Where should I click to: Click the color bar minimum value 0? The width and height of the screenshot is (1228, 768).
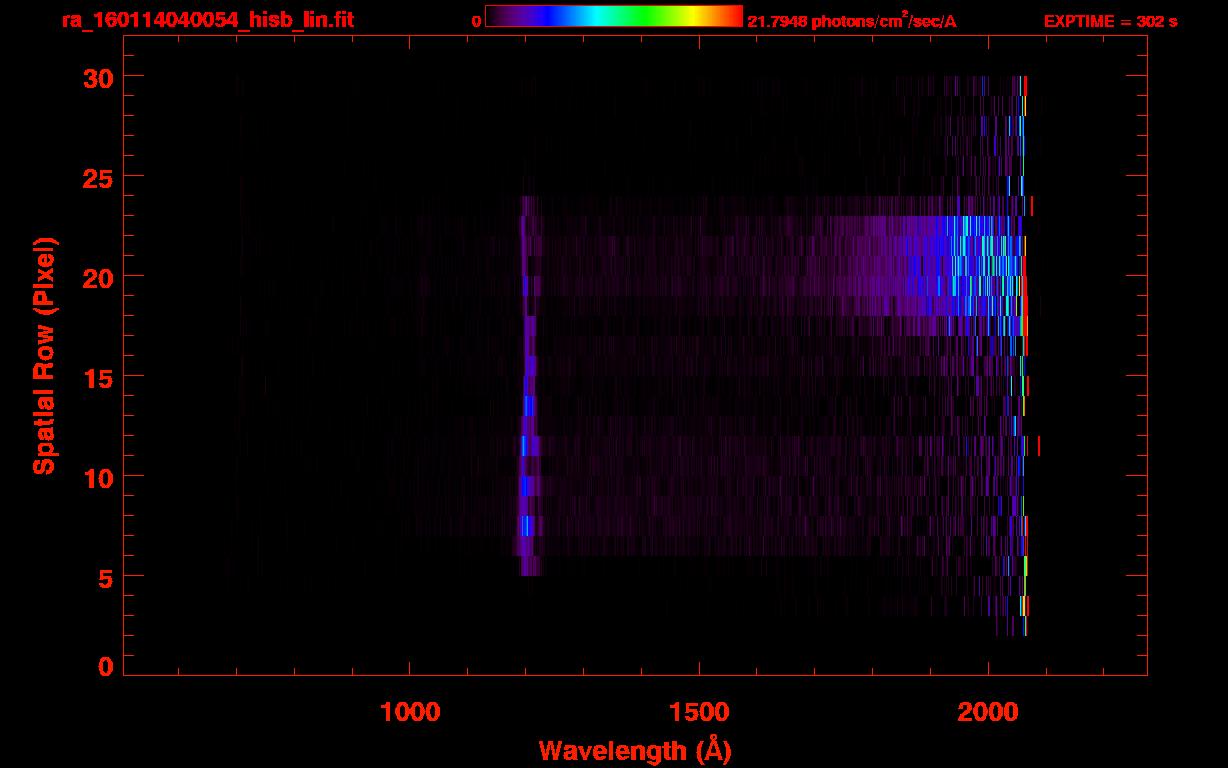click(477, 21)
